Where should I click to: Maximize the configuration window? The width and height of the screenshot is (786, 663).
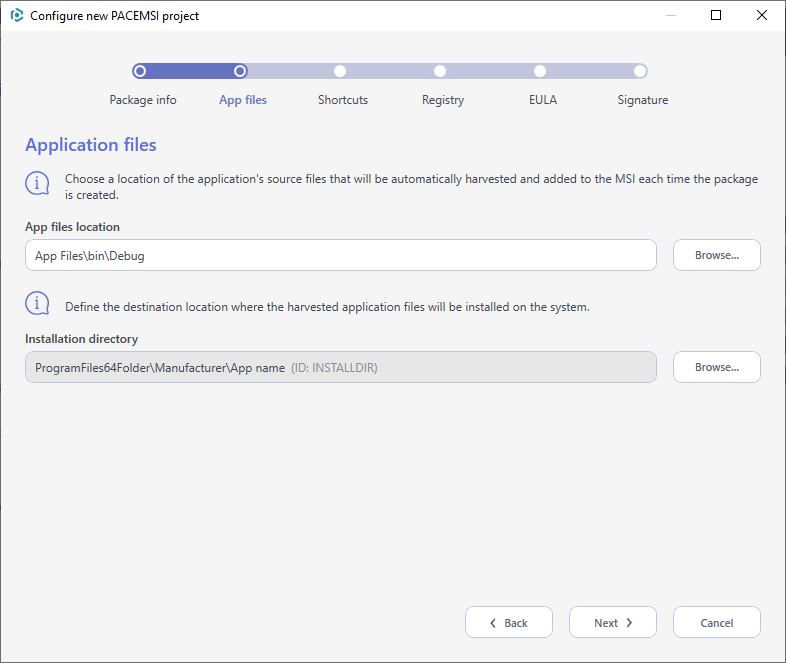[716, 15]
